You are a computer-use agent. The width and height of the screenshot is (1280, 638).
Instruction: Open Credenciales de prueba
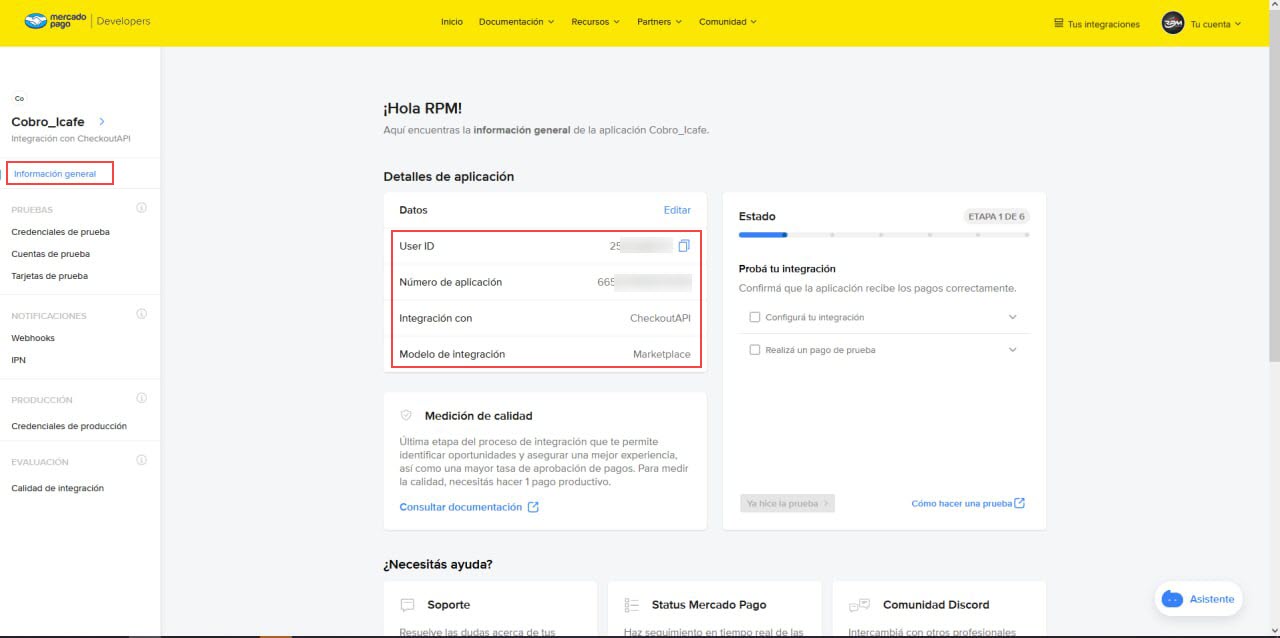(x=60, y=232)
